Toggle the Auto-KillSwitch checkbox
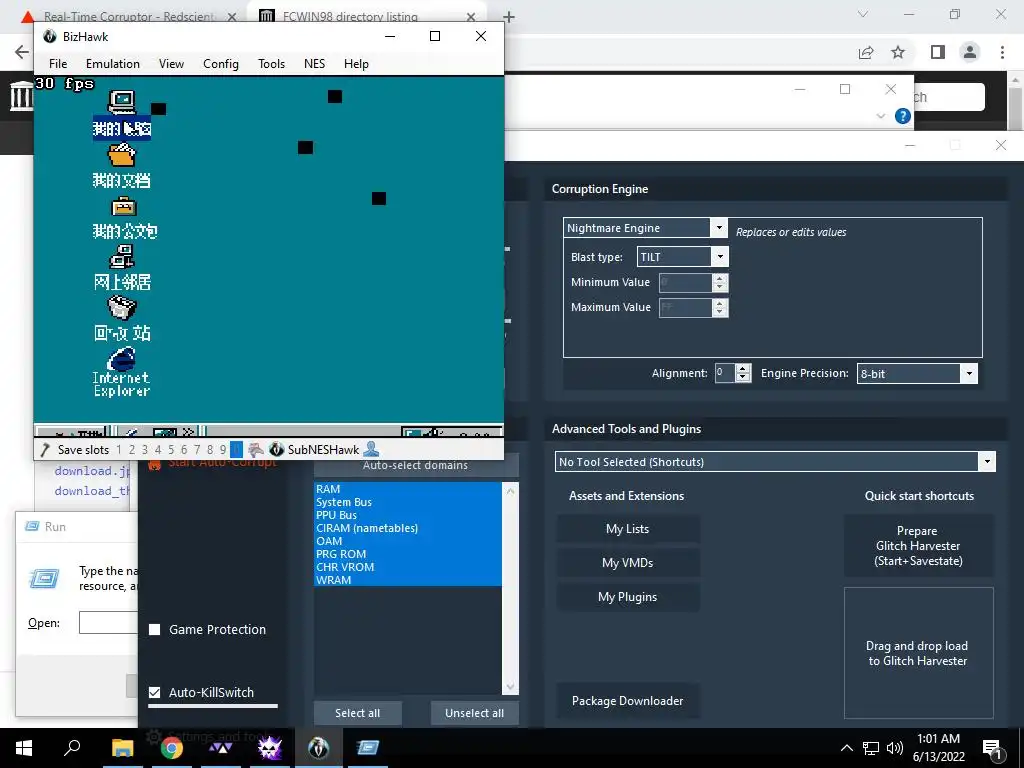The width and height of the screenshot is (1024, 768). (155, 692)
